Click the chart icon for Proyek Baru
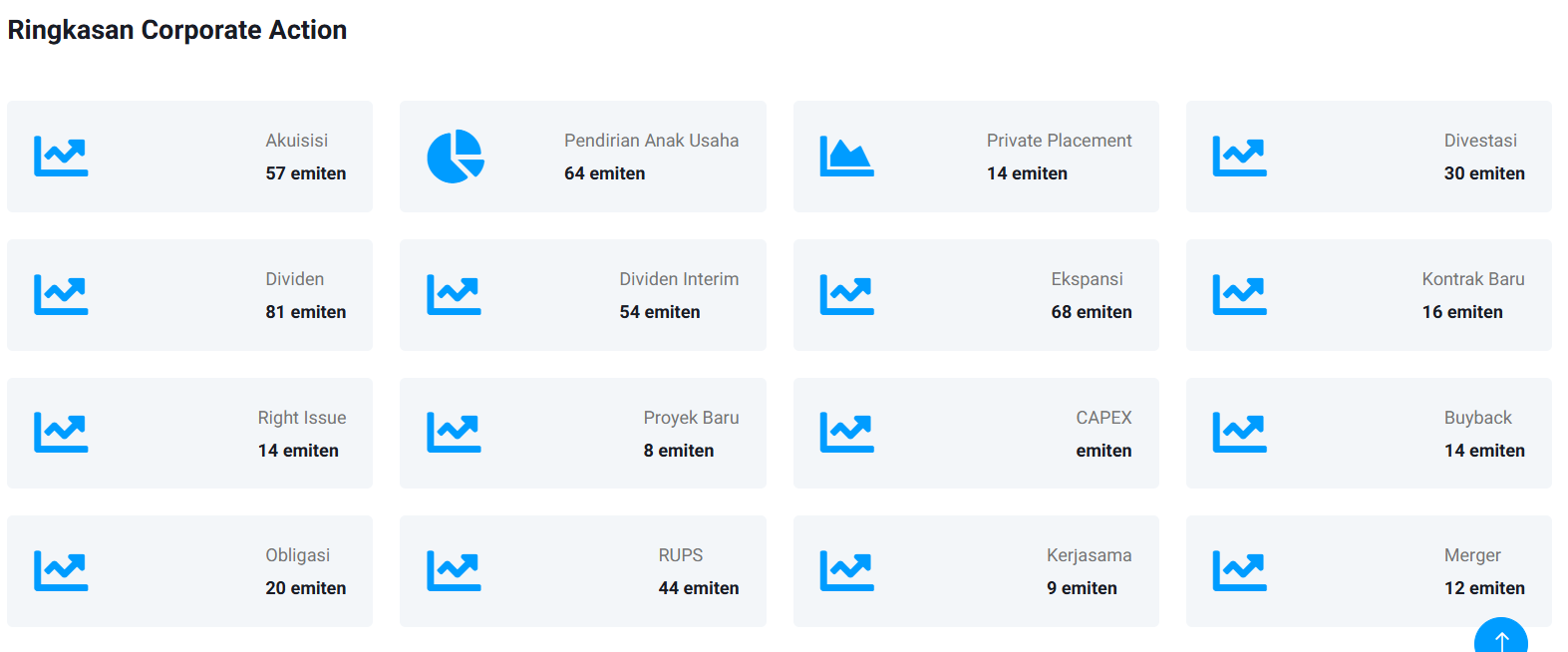Viewport: 1568px width, 652px height. tap(454, 433)
